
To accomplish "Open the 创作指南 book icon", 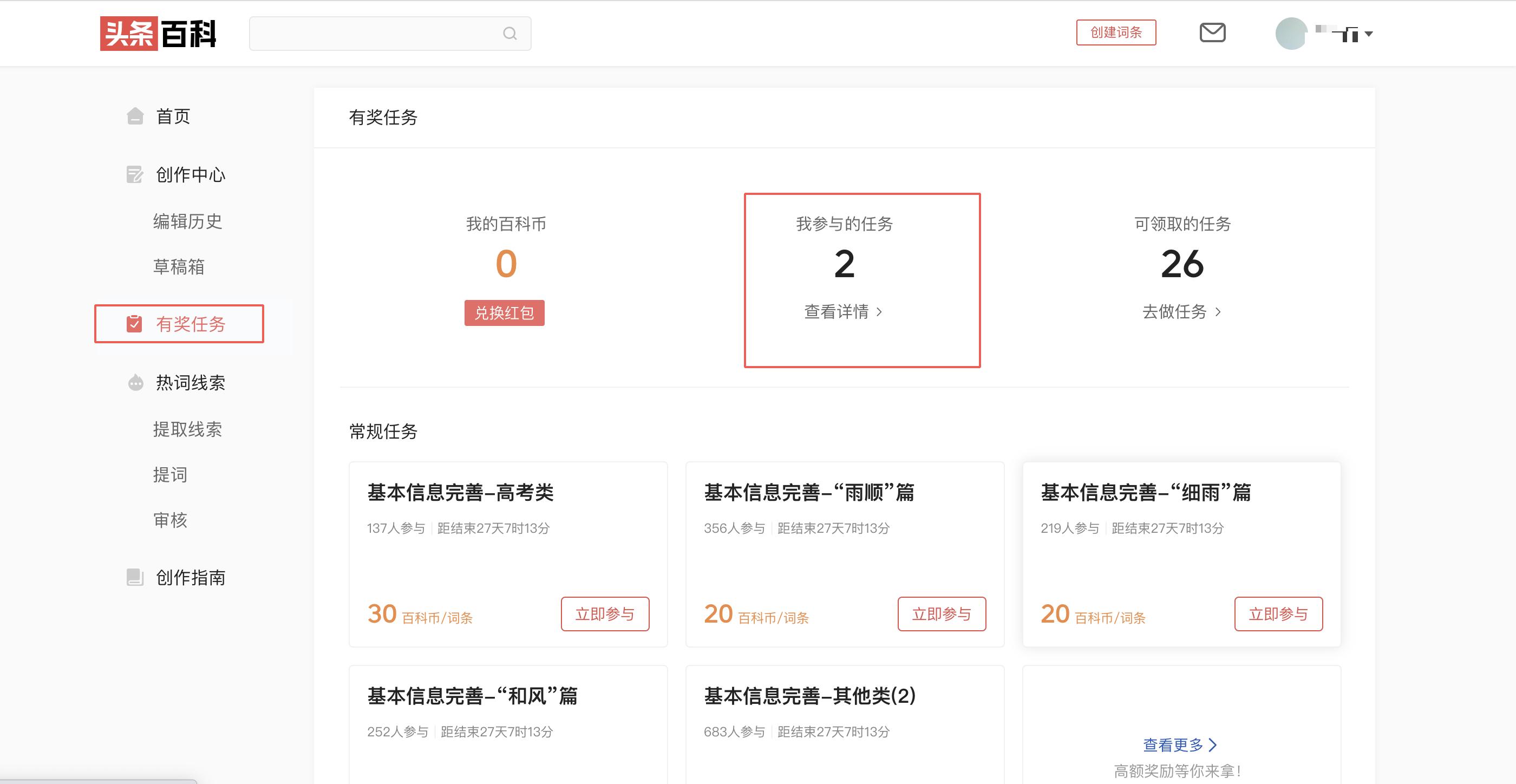I will click(x=135, y=577).
